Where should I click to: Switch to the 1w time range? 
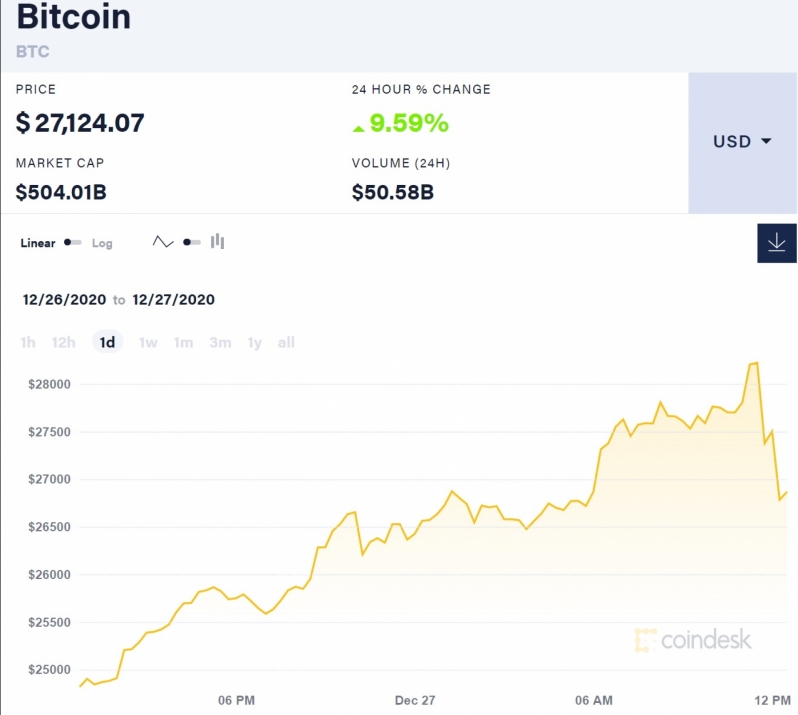coord(148,342)
